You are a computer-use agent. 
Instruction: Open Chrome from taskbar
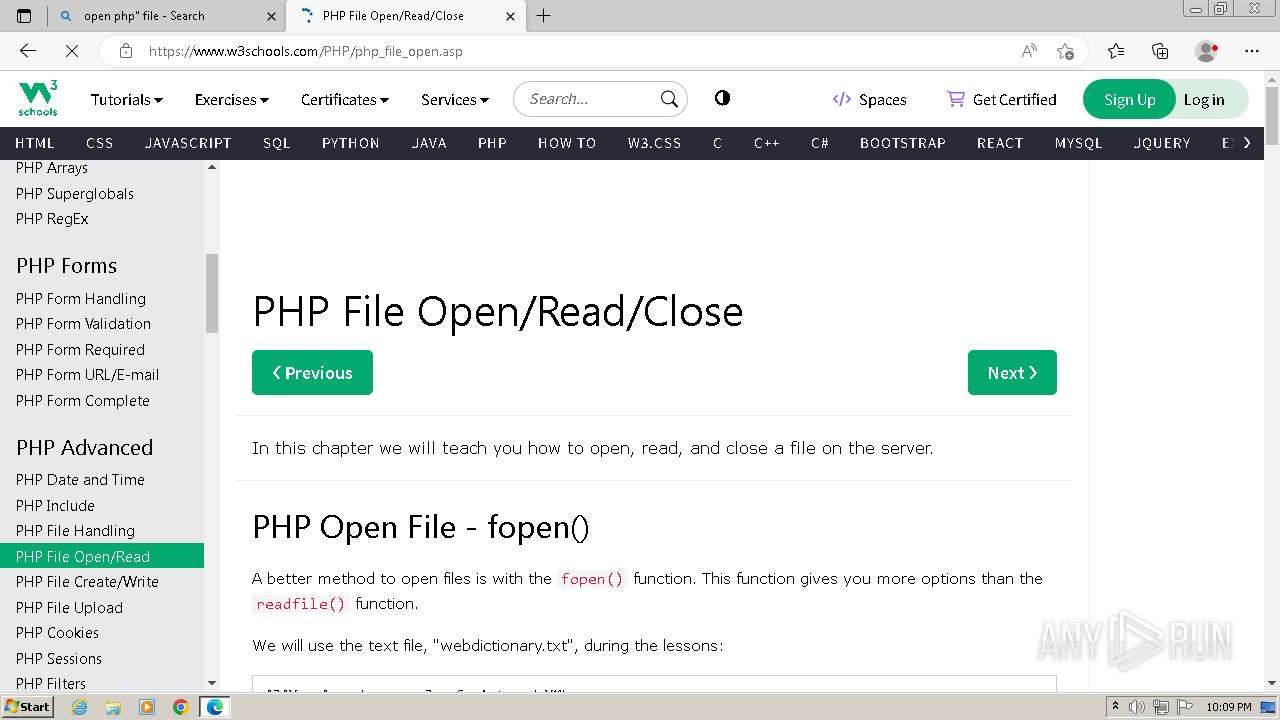click(x=181, y=707)
